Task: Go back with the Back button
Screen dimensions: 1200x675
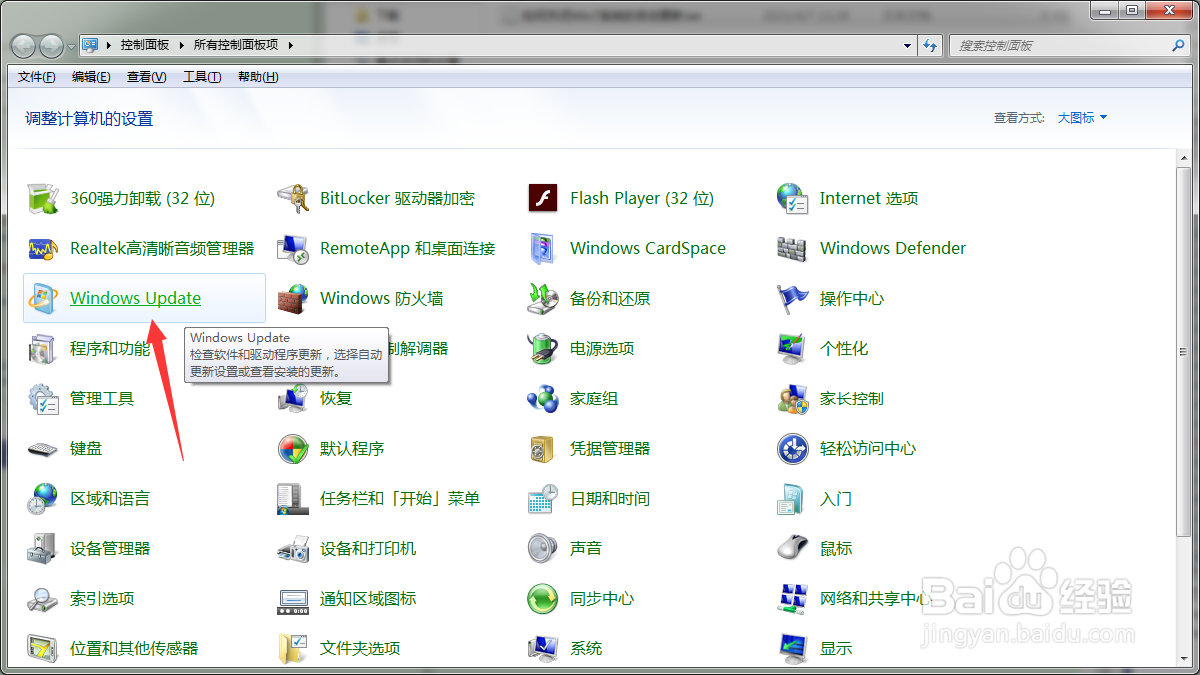Action: 23,46
